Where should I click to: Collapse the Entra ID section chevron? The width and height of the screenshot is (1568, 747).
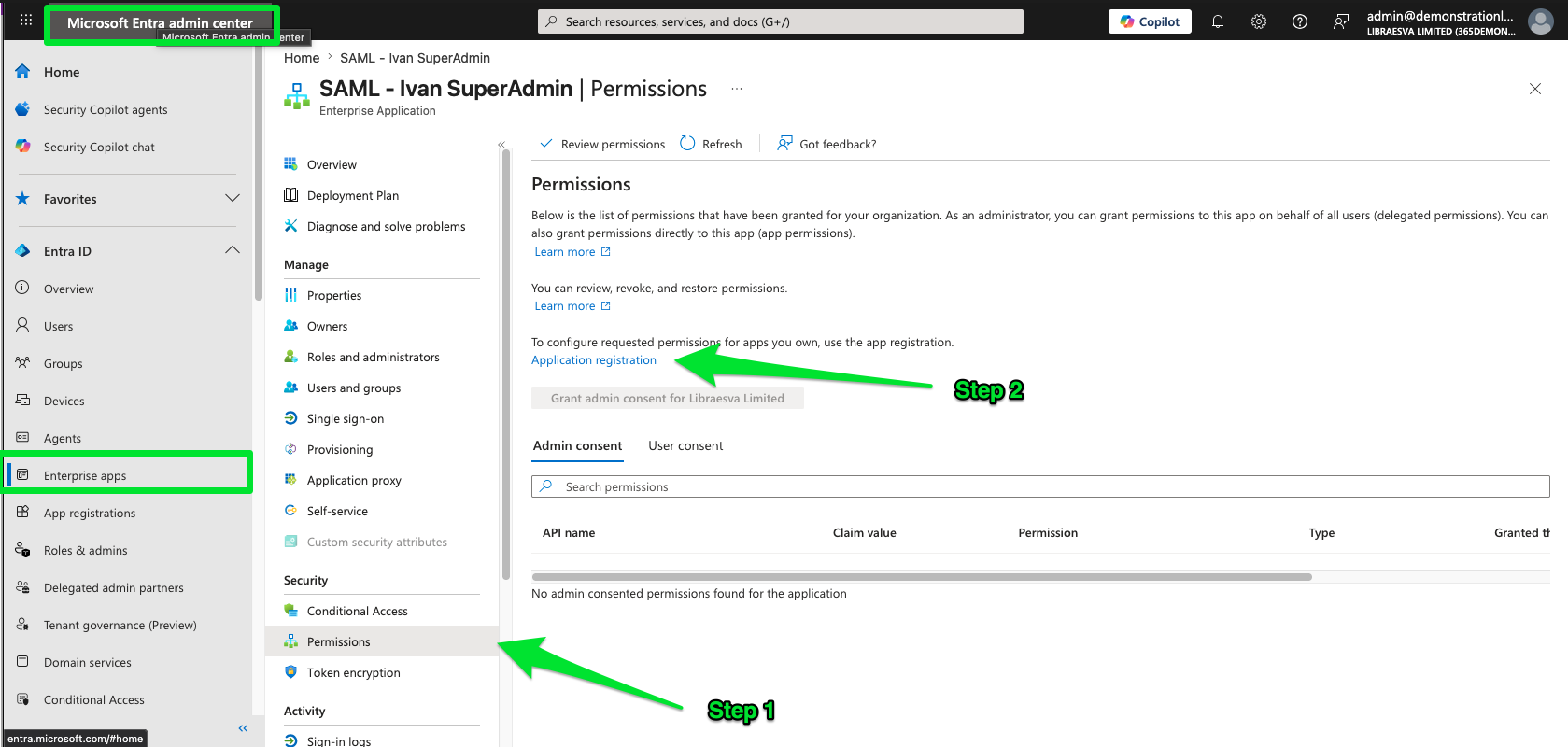tap(233, 250)
